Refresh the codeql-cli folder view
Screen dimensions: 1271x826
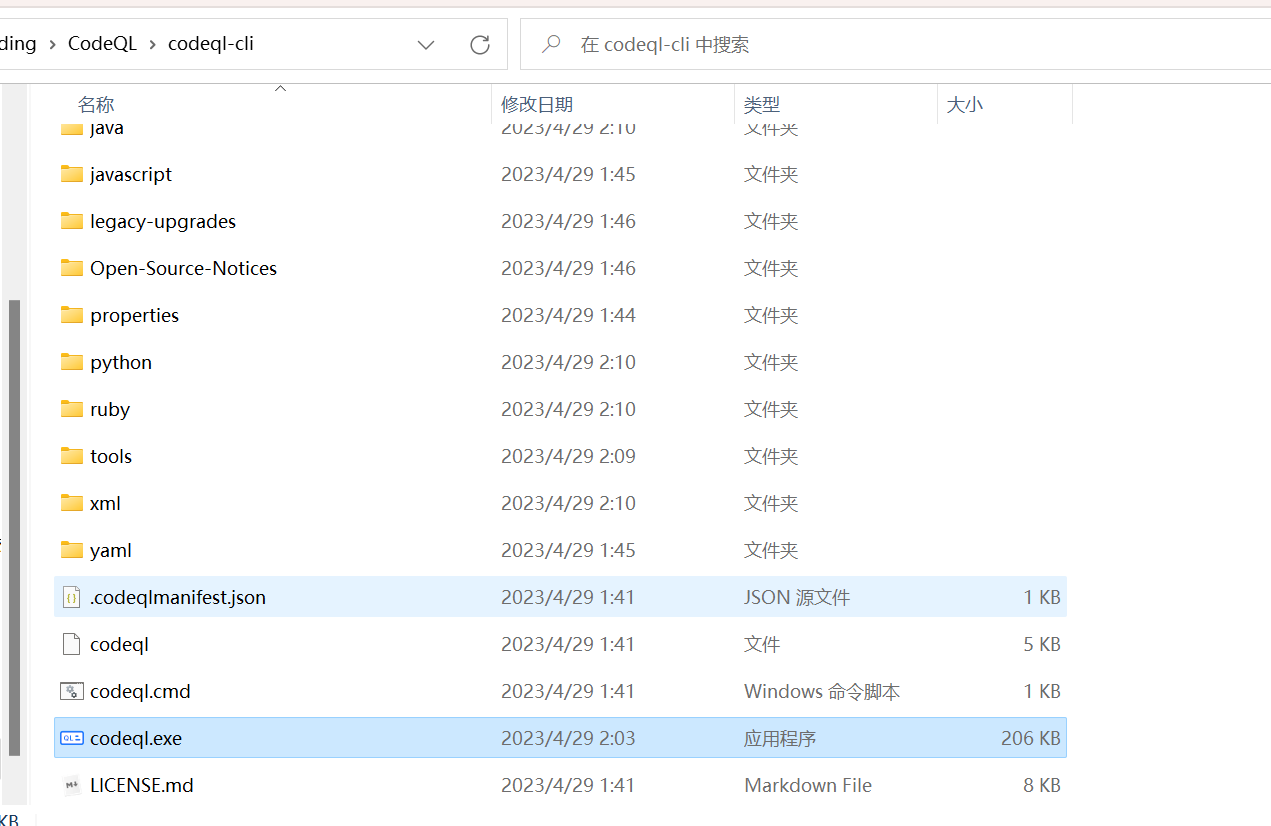tap(480, 44)
